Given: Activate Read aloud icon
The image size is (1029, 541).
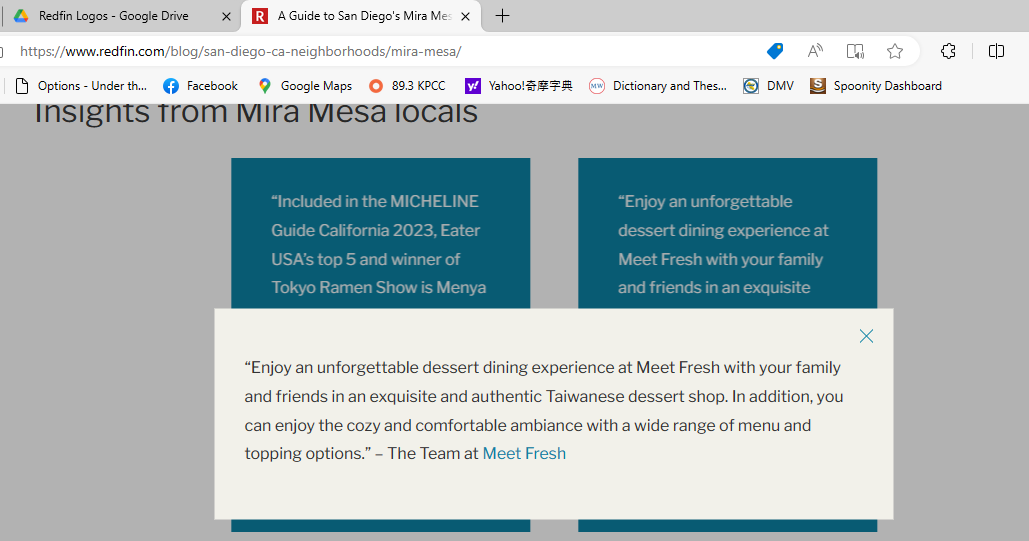Looking at the screenshot, I should 815,51.
